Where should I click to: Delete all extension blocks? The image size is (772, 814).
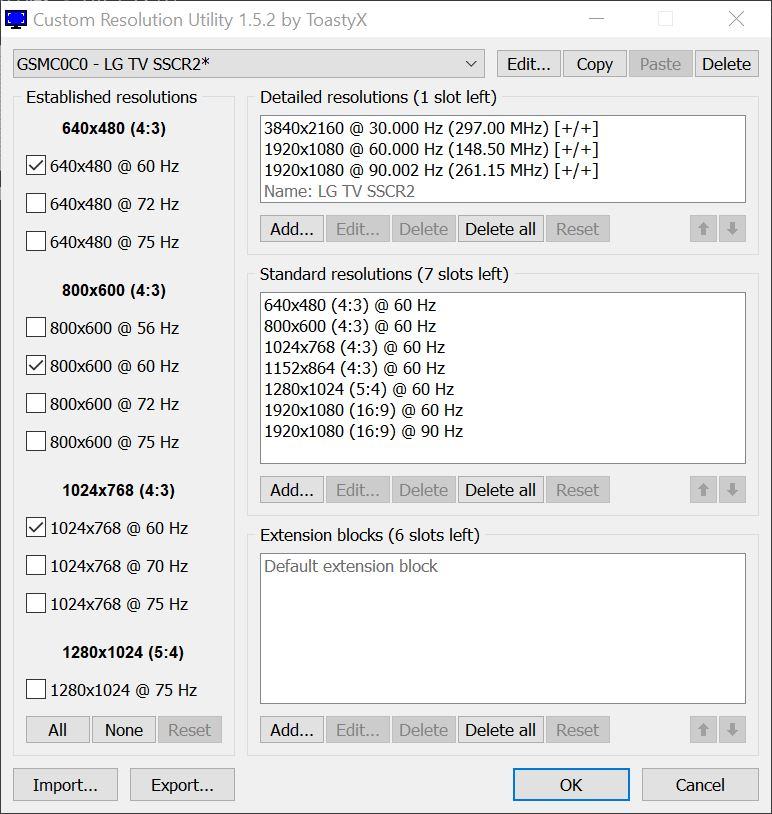point(500,730)
